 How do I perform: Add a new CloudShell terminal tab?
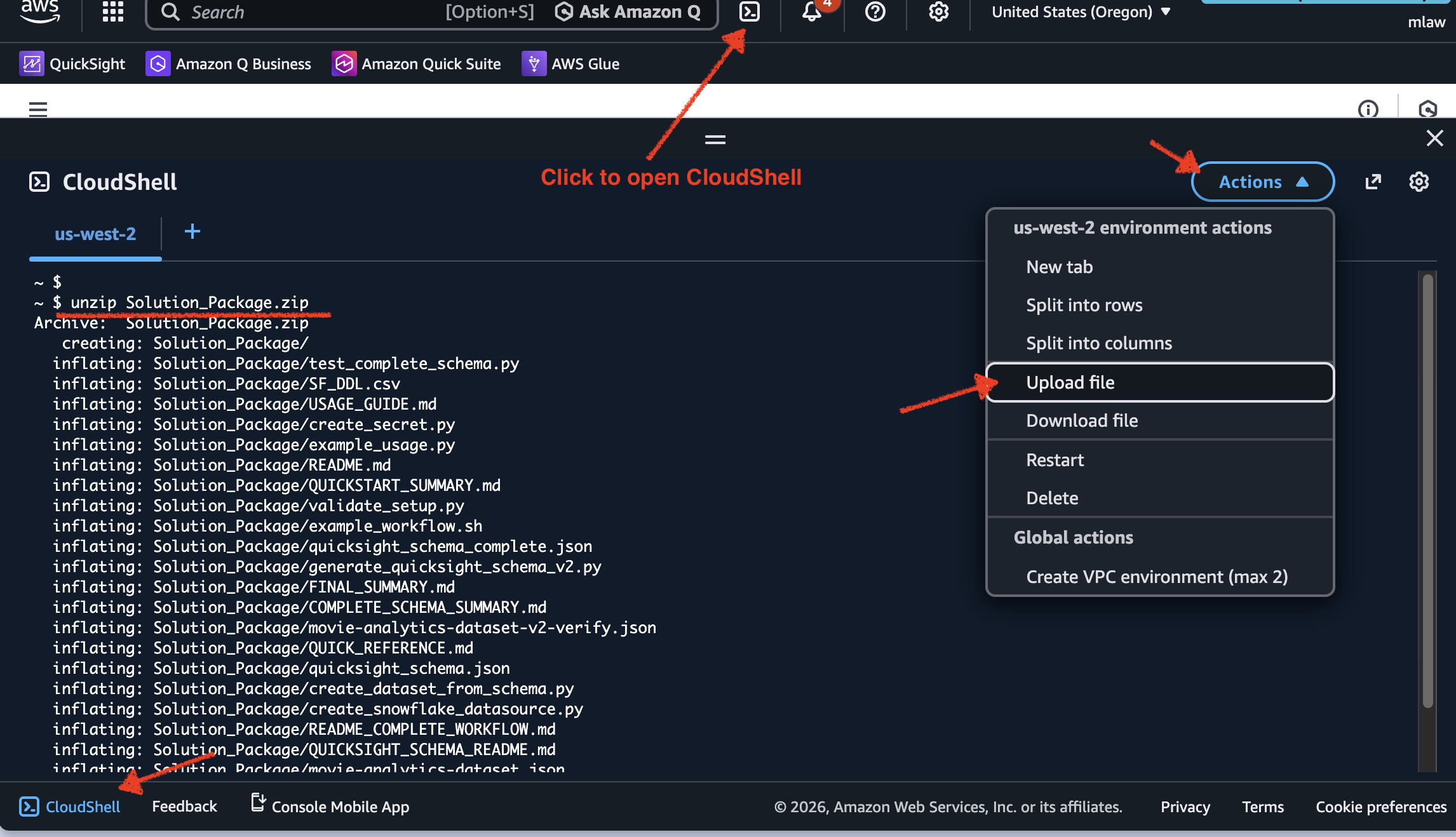[x=192, y=232]
